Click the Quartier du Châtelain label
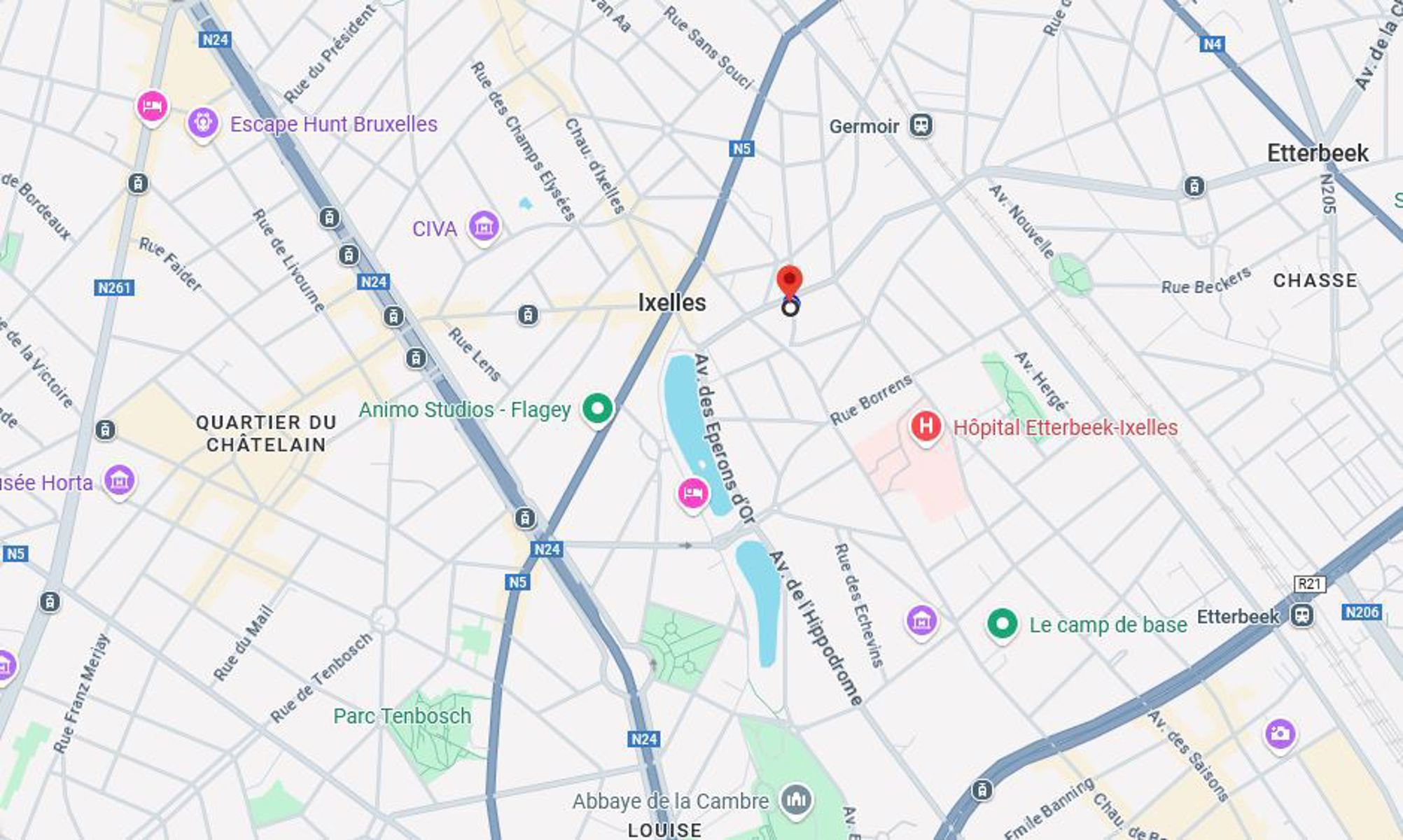The image size is (1403, 840). [266, 433]
